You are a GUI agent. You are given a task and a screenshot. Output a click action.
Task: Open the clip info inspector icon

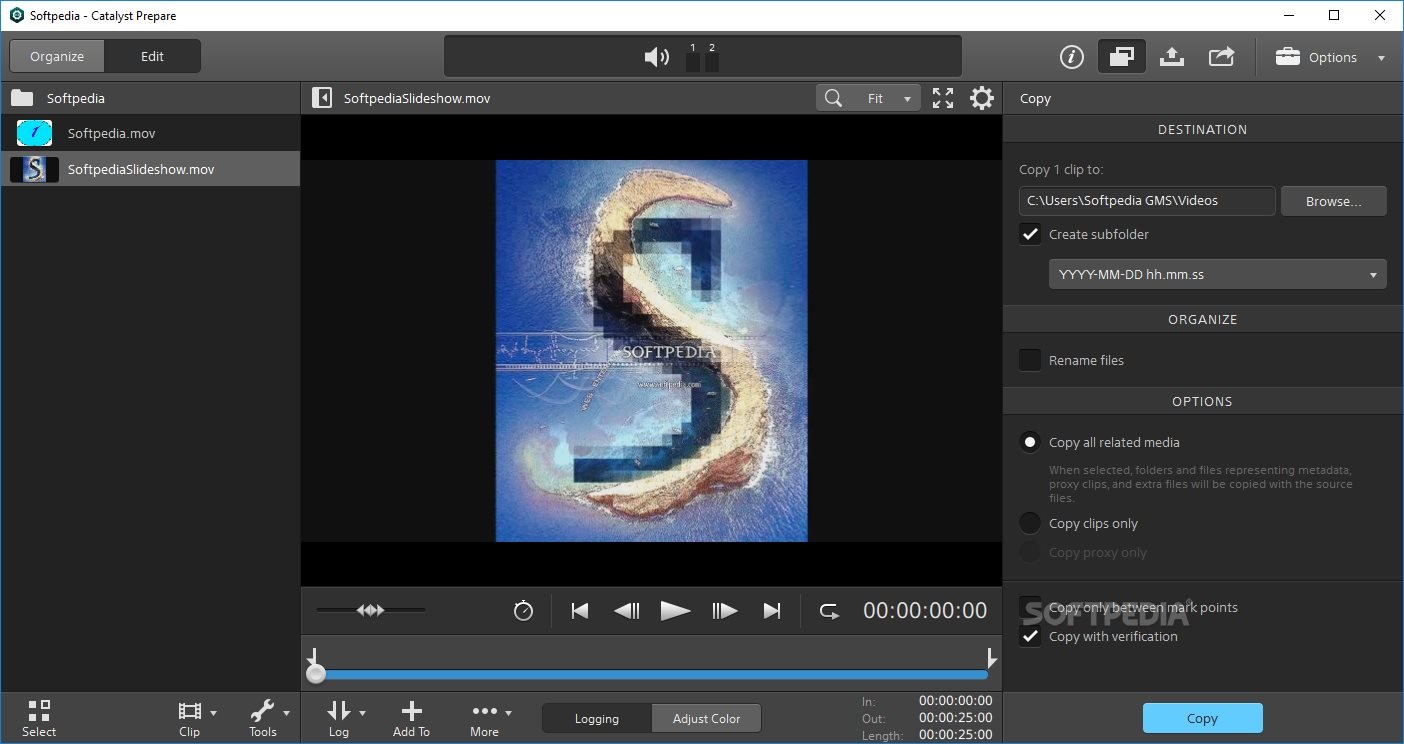(x=1071, y=57)
